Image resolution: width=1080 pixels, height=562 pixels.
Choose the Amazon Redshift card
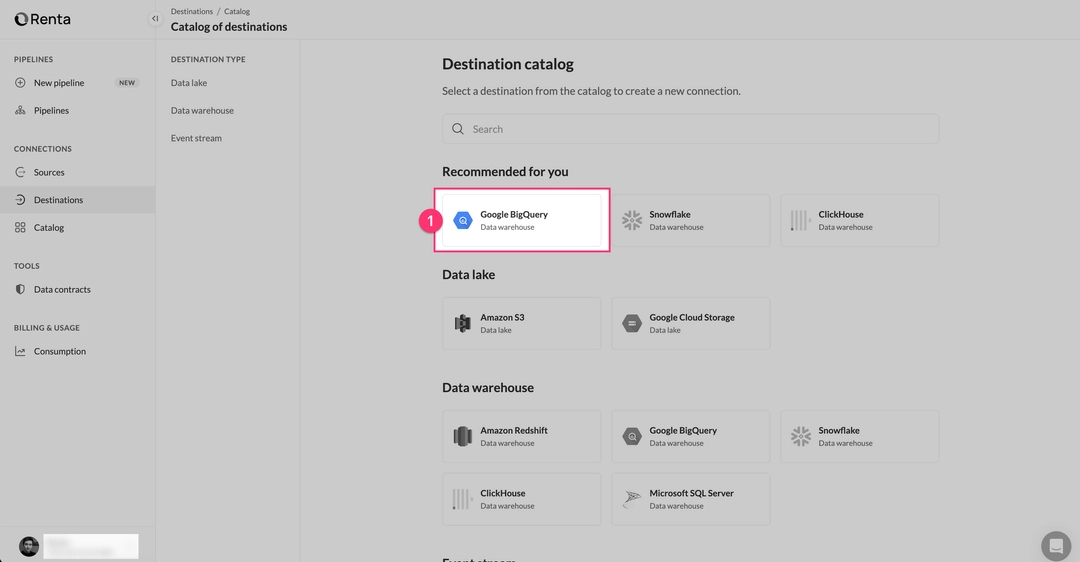521,436
